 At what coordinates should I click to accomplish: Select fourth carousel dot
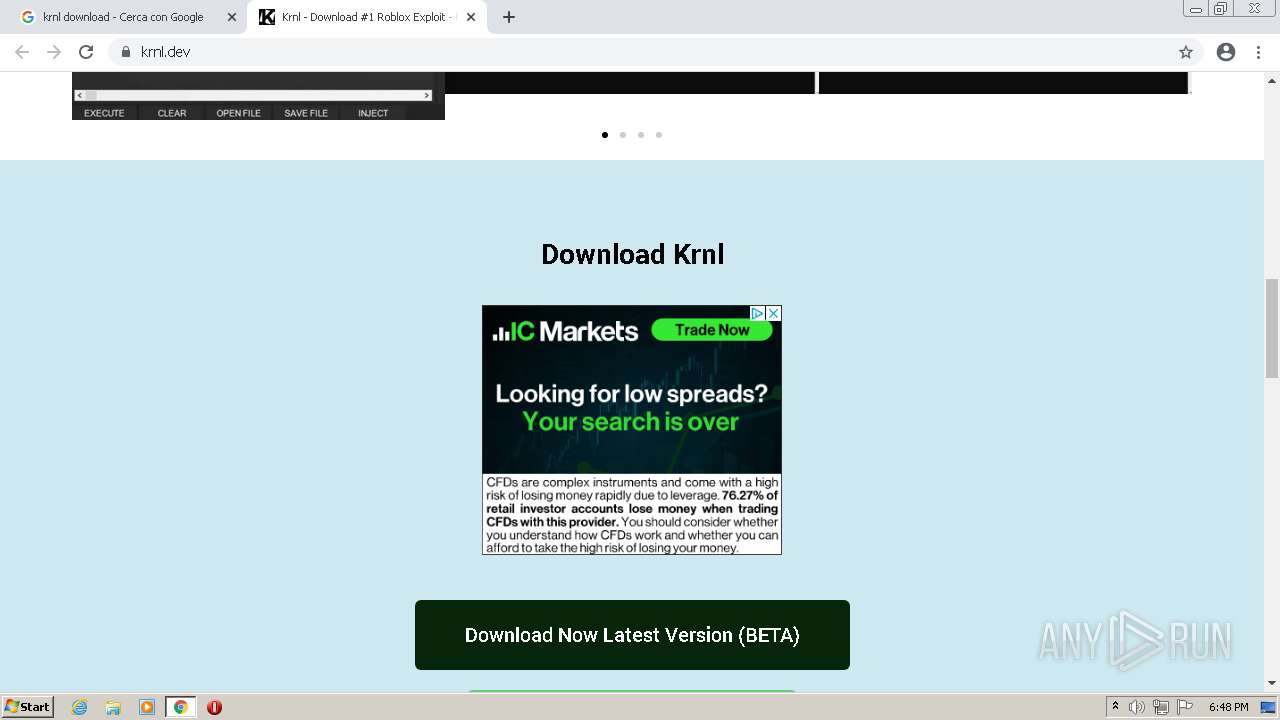(x=659, y=135)
